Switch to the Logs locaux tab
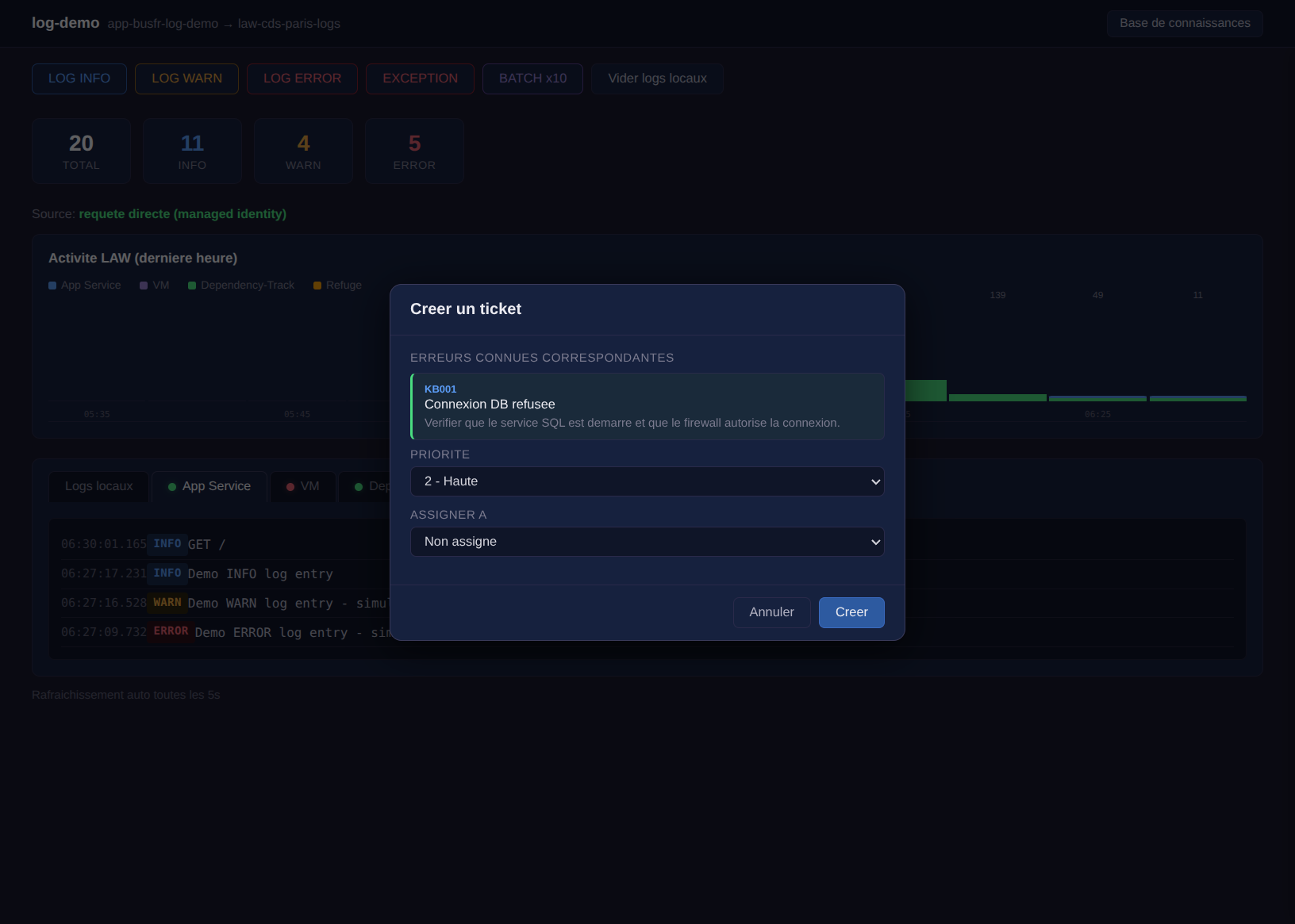Screen dimensions: 1295x924 coord(98,486)
